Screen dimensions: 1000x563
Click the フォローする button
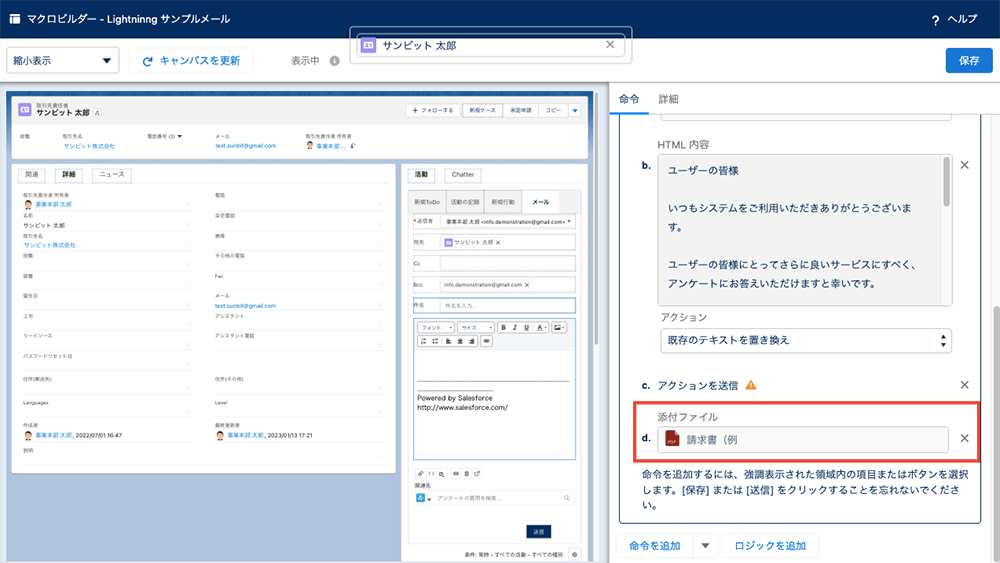(433, 110)
